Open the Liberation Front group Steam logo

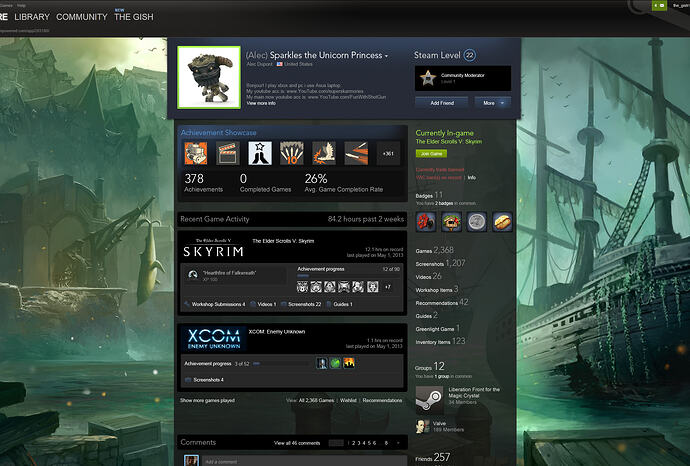(429, 400)
